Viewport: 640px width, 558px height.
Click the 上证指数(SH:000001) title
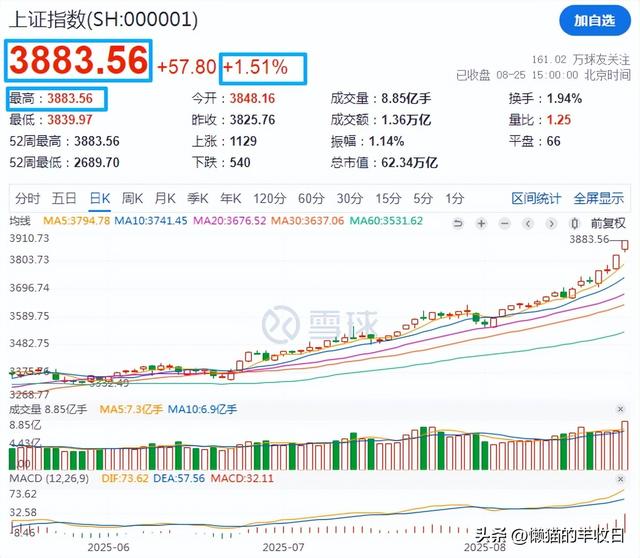(103, 19)
